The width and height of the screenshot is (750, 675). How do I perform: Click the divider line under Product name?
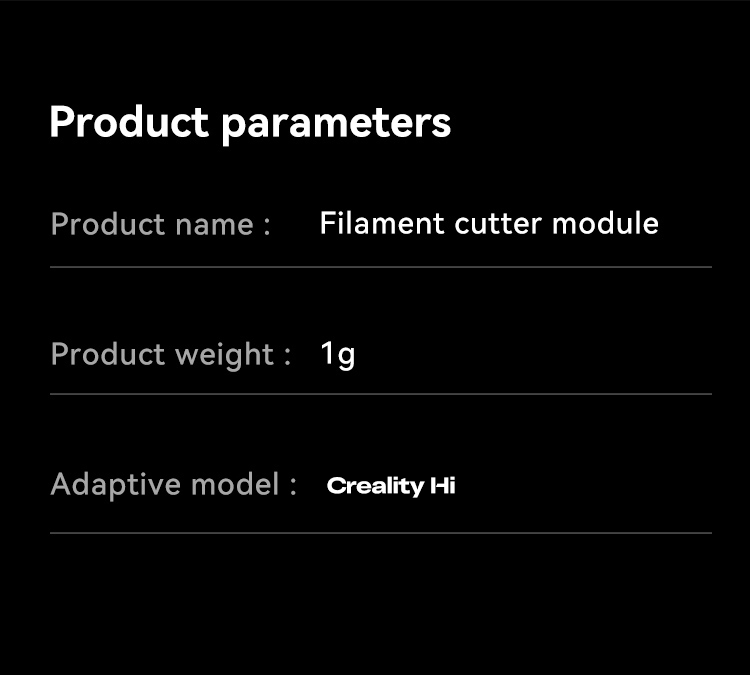click(x=380, y=267)
